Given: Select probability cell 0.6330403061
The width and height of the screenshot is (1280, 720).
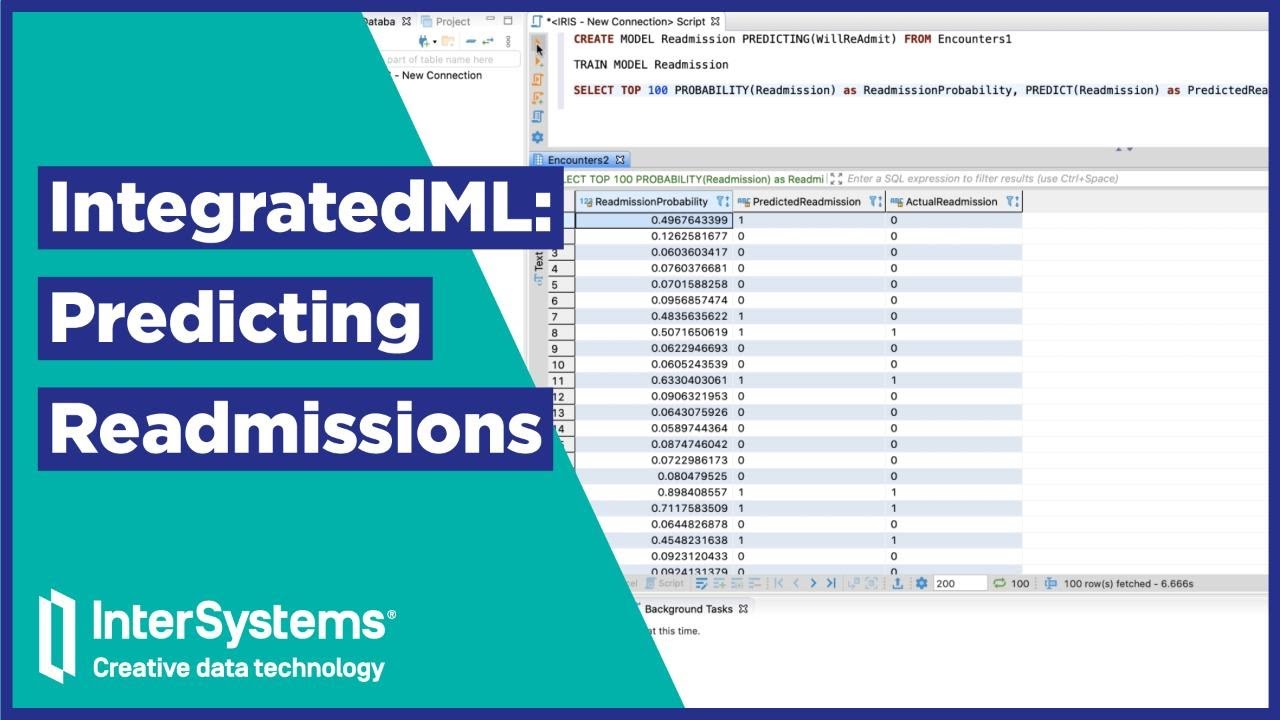Looking at the screenshot, I should point(654,380).
